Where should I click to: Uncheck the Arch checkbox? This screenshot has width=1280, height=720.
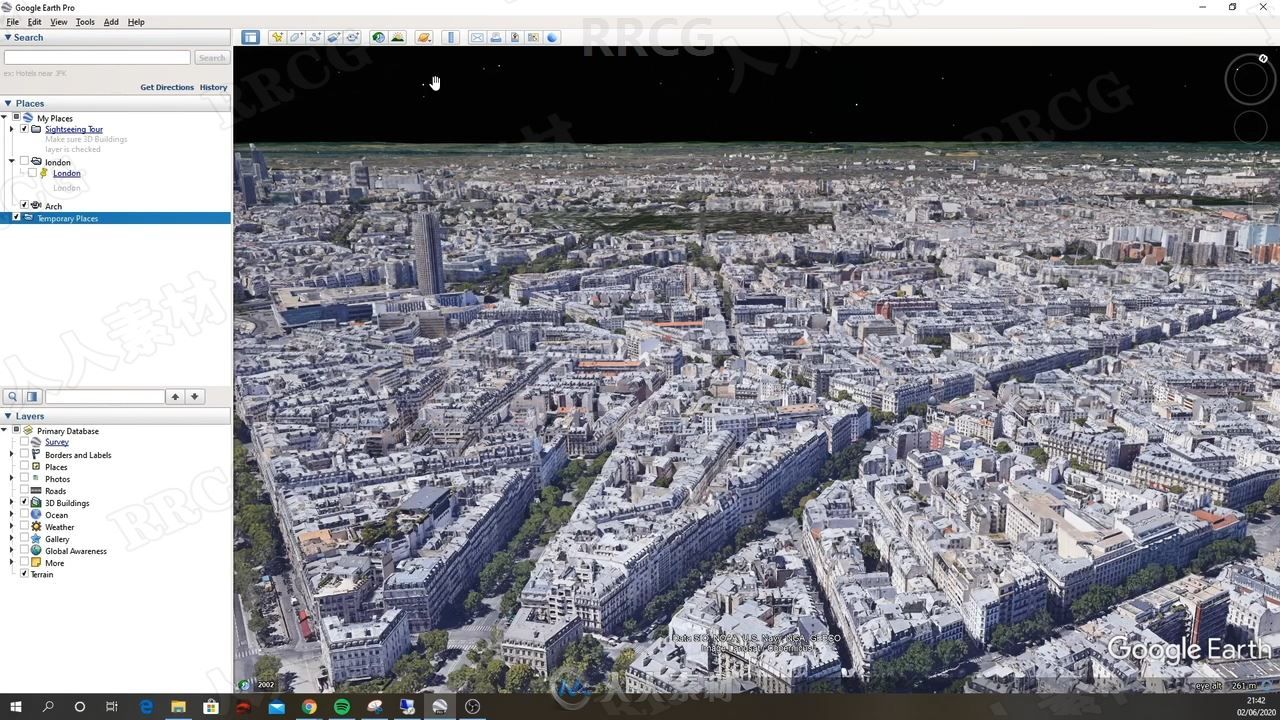(24, 205)
